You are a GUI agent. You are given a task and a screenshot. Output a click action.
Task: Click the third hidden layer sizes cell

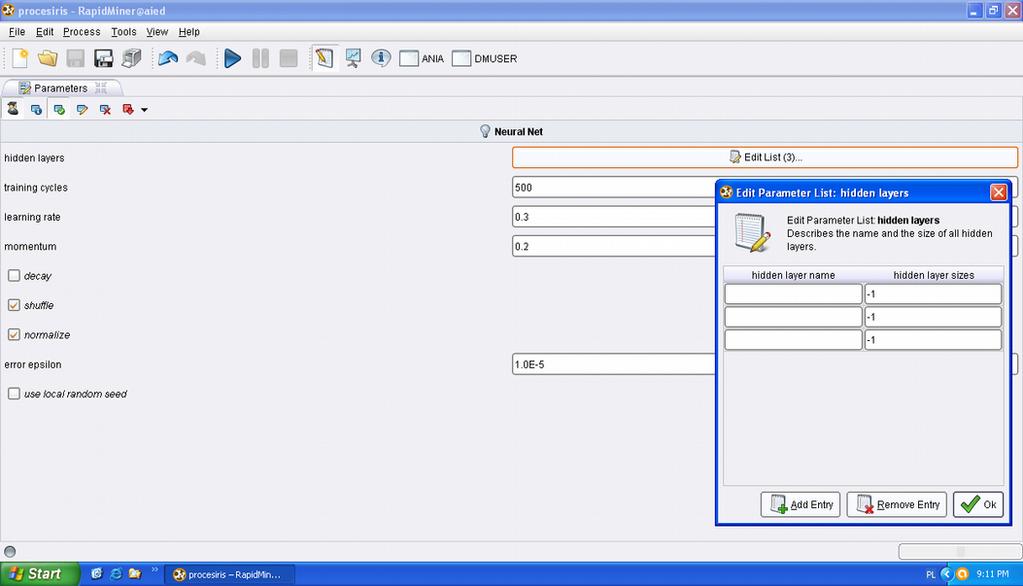pos(933,339)
